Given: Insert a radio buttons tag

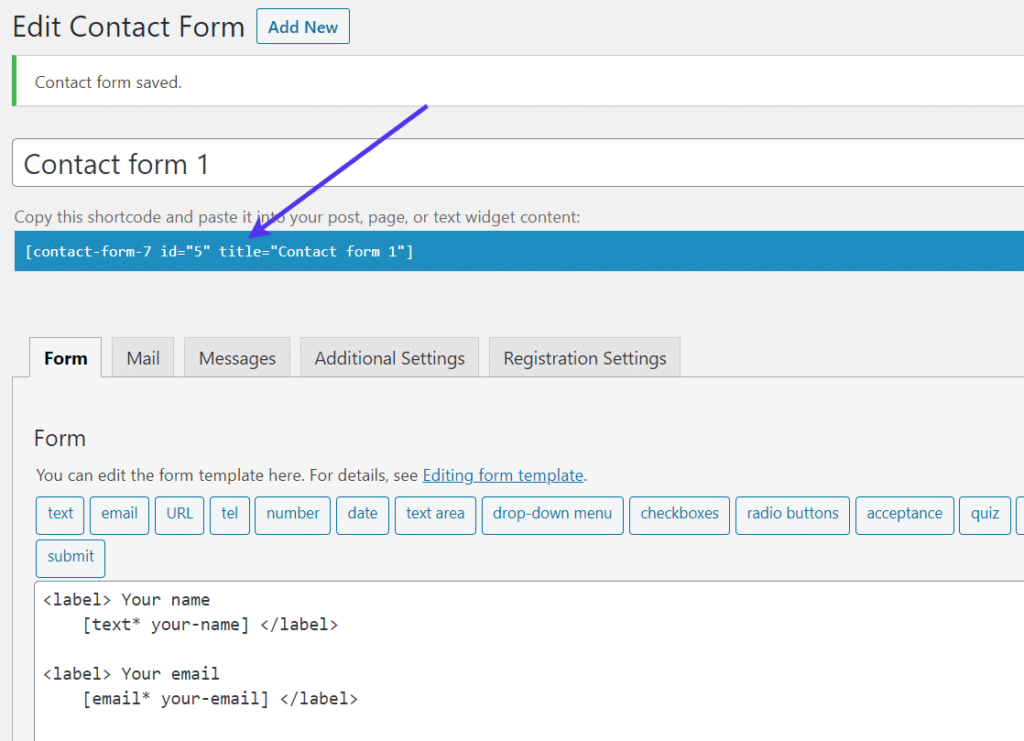Looking at the screenshot, I should pos(792,514).
